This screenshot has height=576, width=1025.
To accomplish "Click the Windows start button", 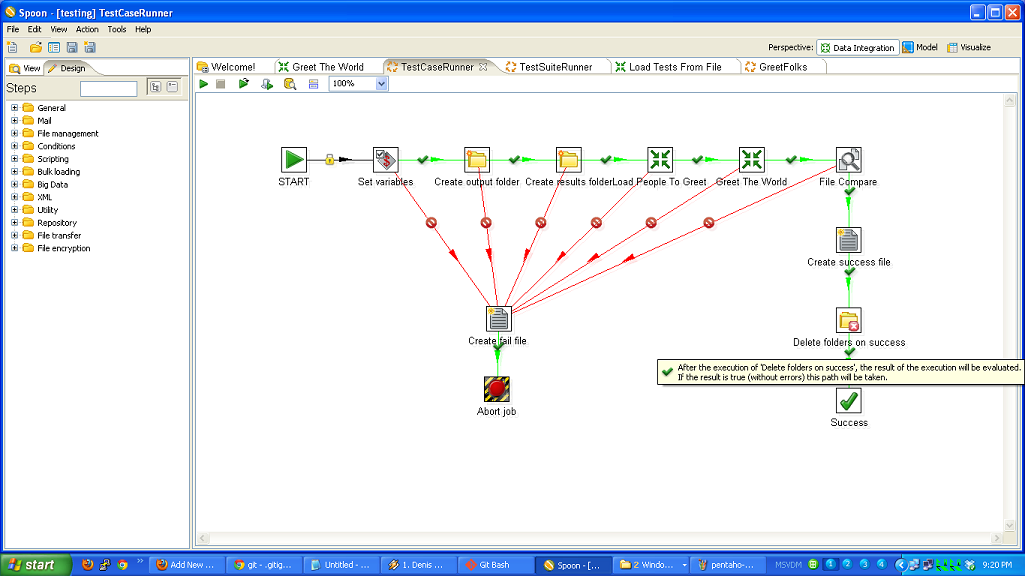I will tap(36, 565).
